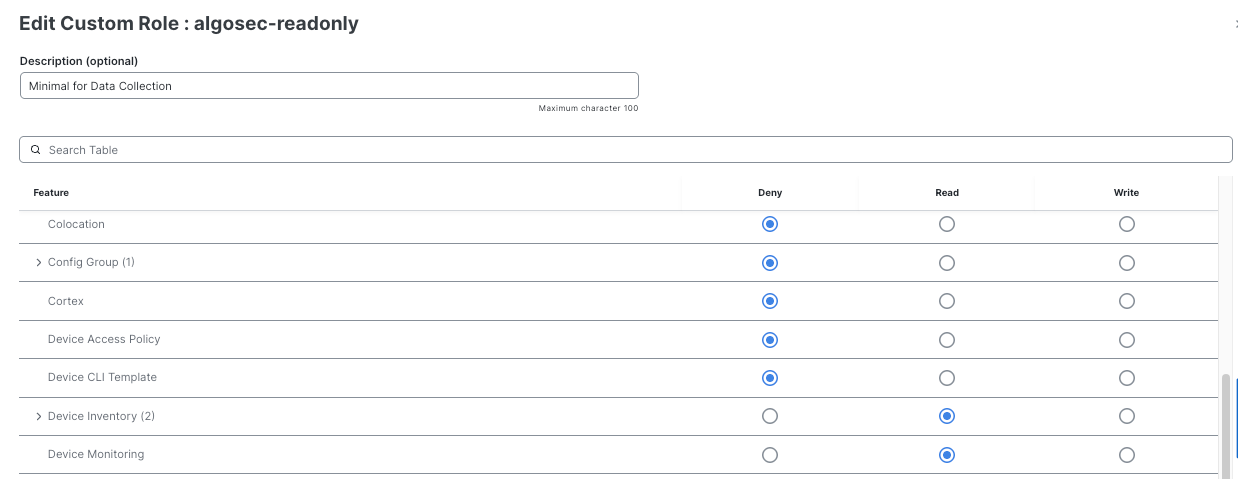
Task: Select Read for Config Group
Action: coord(946,263)
